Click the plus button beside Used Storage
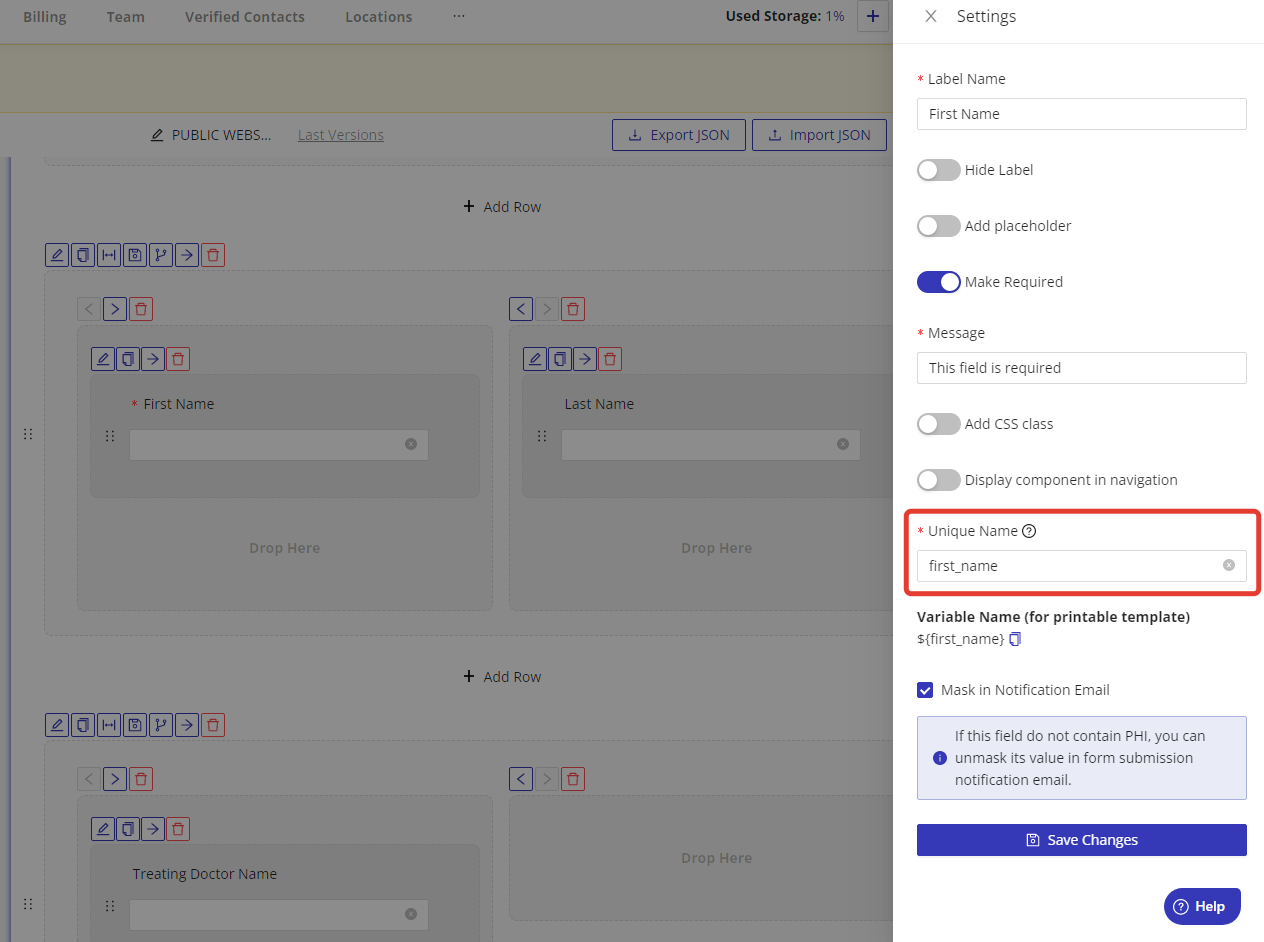This screenshot has height=942, width=1264. (x=873, y=17)
